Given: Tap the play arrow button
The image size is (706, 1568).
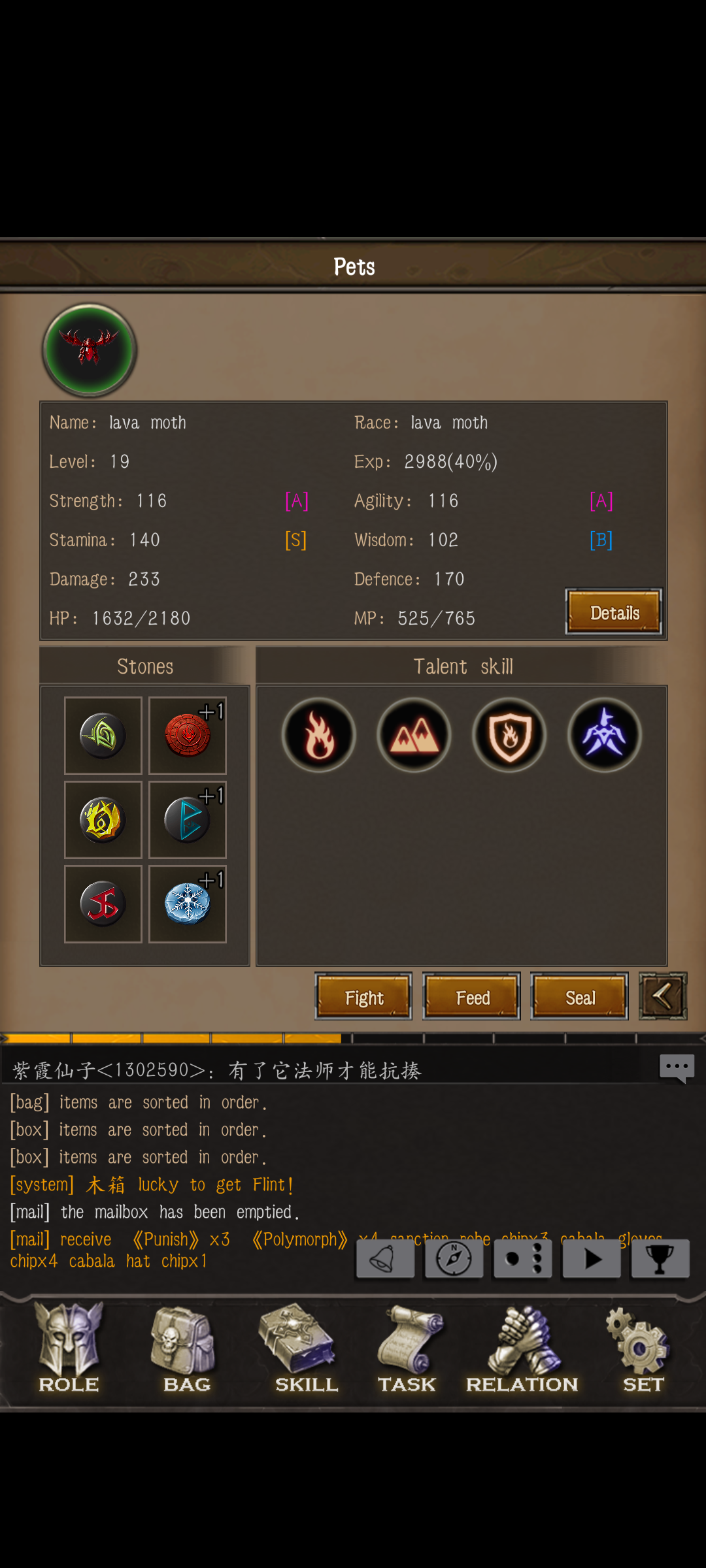Looking at the screenshot, I should tap(592, 1258).
